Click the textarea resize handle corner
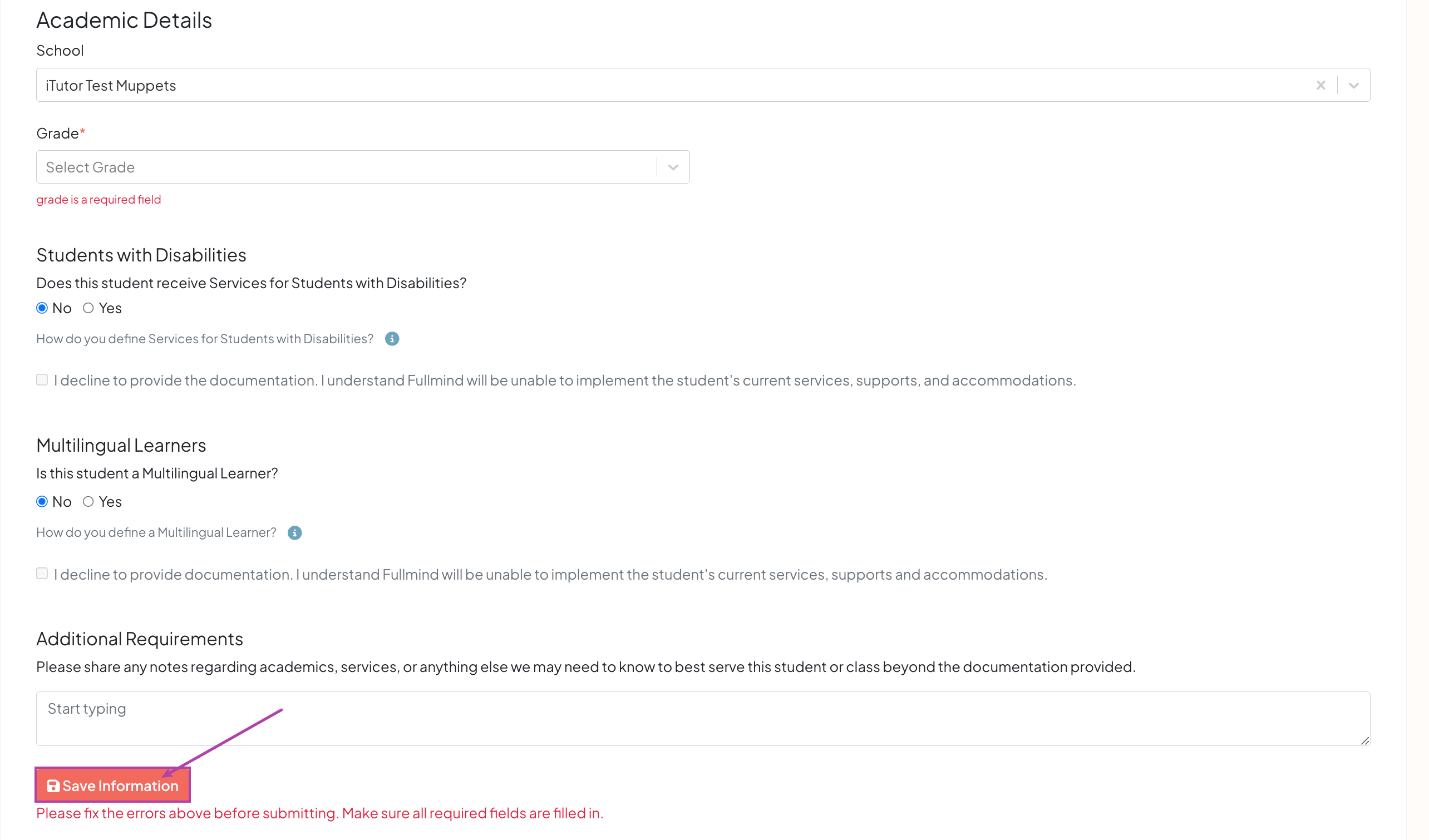This screenshot has width=1429, height=840. point(1364,741)
